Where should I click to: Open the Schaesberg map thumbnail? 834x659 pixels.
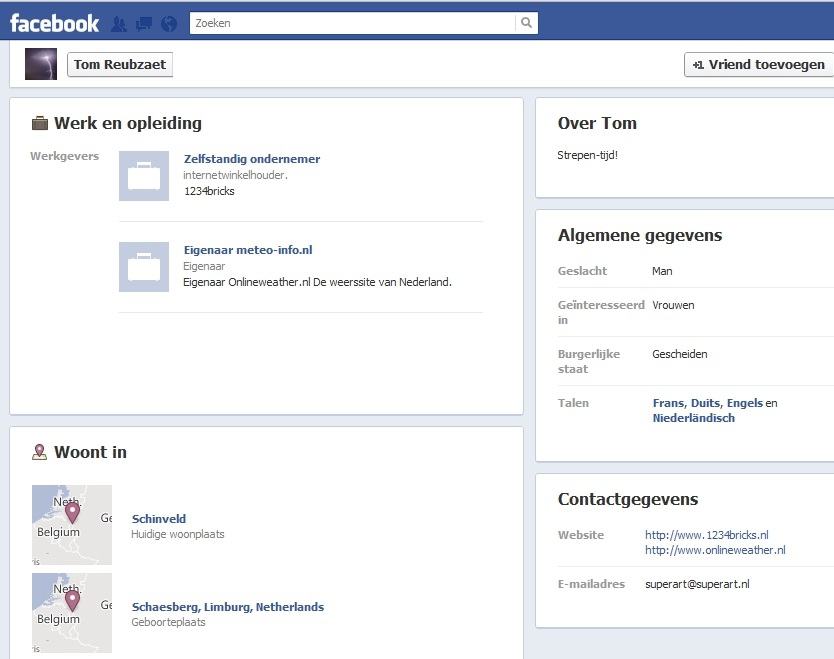(72, 613)
